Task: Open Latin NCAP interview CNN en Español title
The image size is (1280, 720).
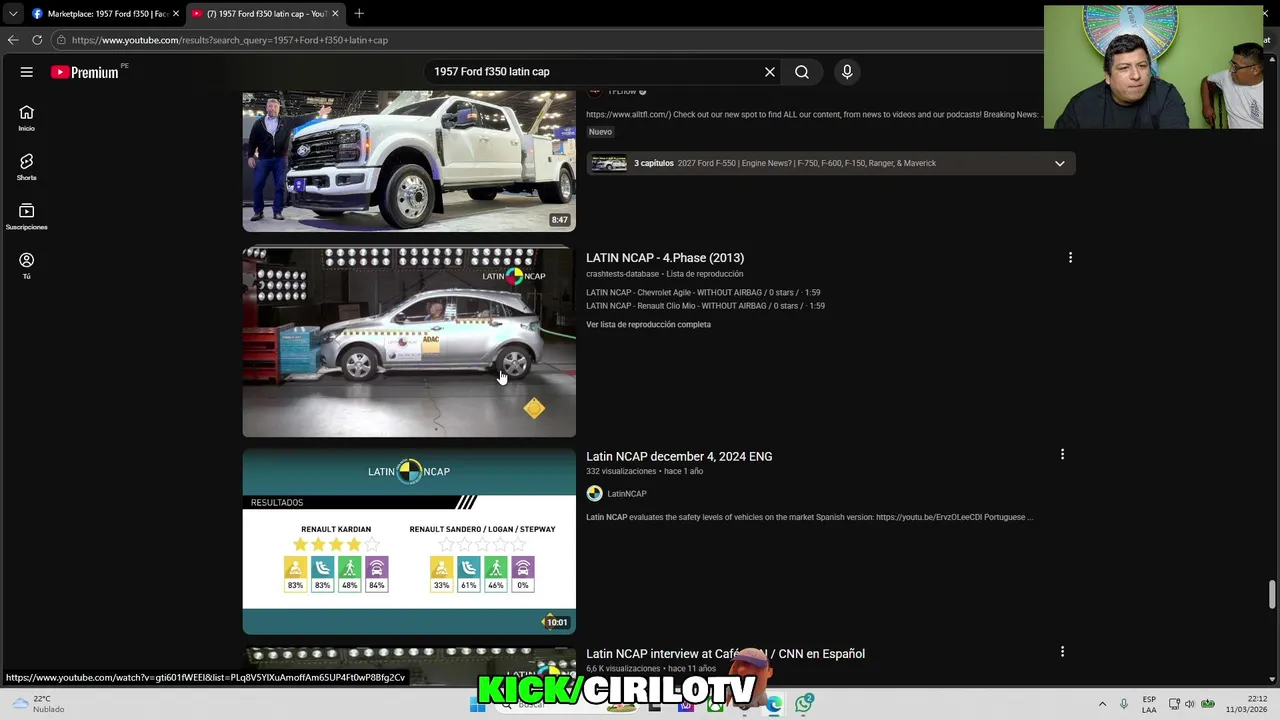Action: pyautogui.click(x=725, y=653)
